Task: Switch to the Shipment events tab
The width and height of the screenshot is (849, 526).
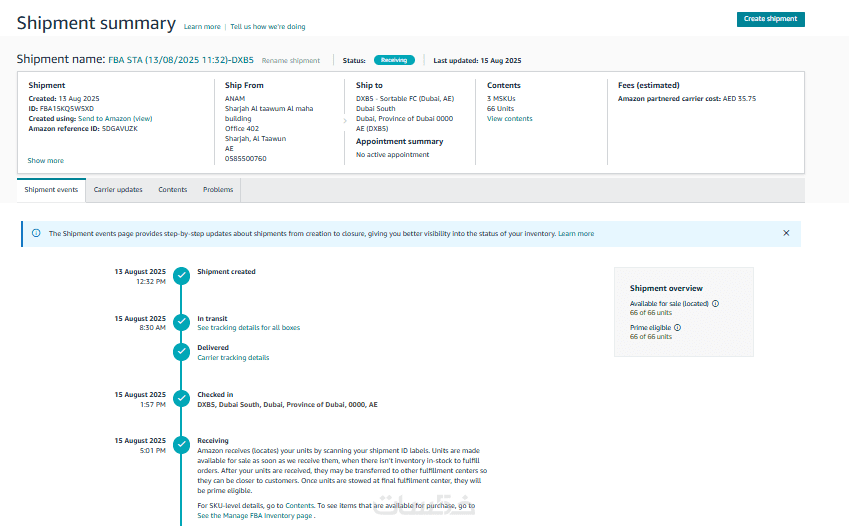Action: click(x=51, y=190)
